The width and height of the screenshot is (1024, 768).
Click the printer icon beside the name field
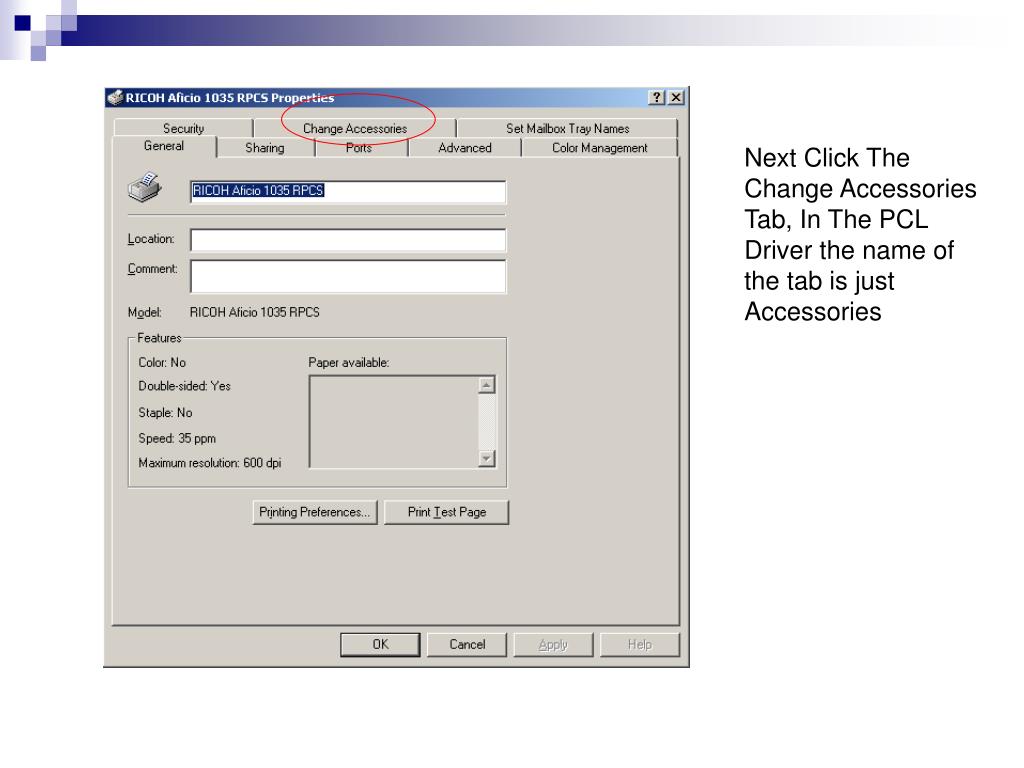click(x=144, y=187)
